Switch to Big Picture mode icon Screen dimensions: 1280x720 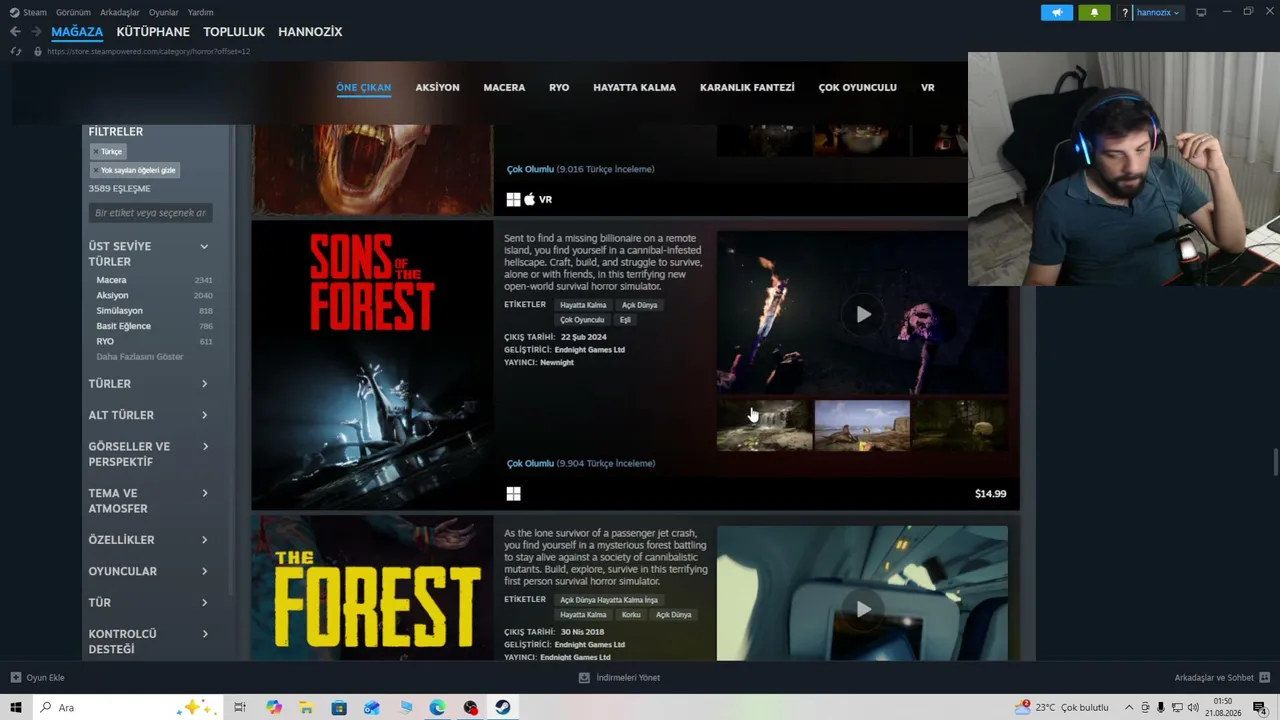[1201, 12]
